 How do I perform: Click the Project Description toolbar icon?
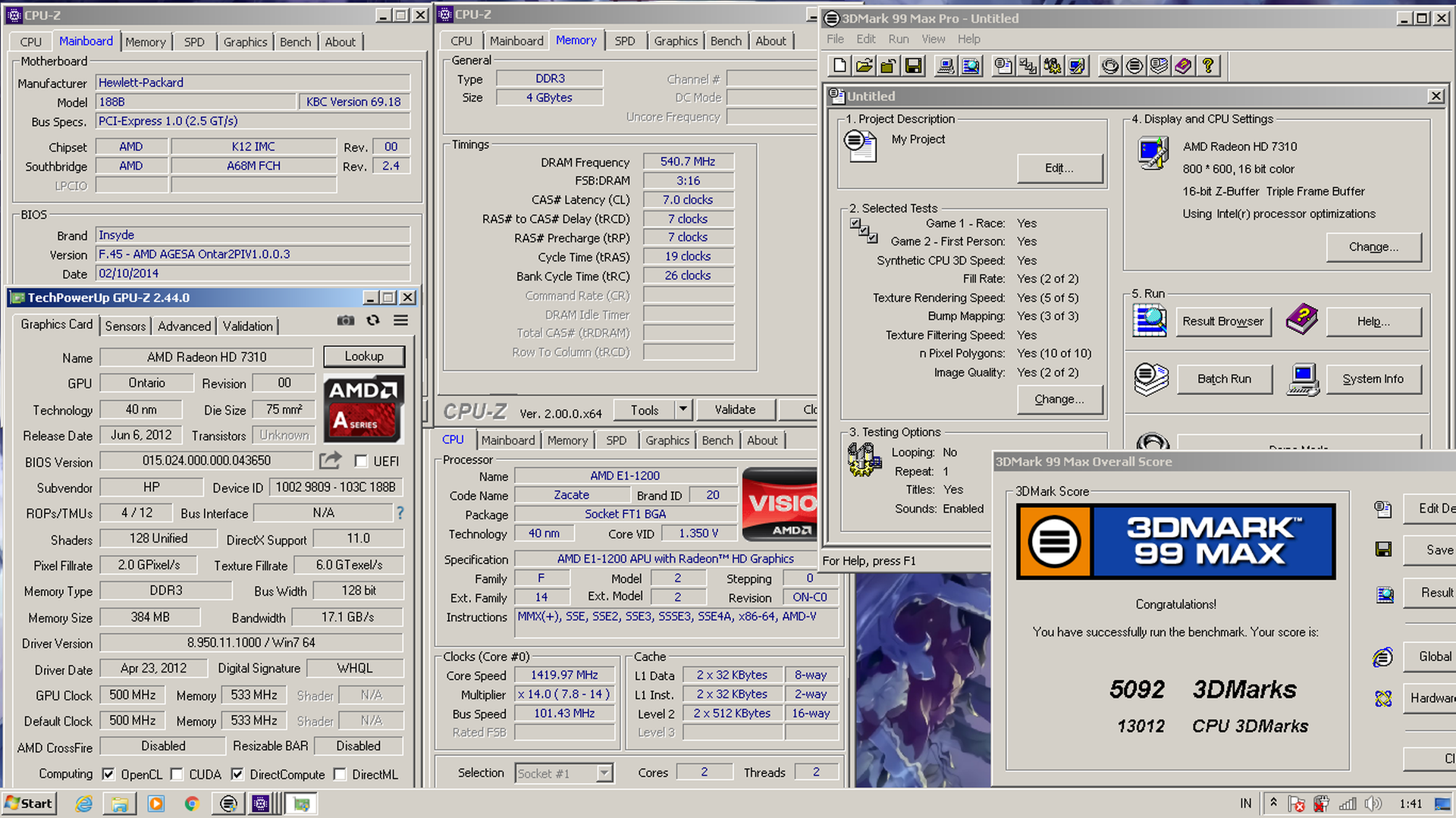[x=1003, y=66]
